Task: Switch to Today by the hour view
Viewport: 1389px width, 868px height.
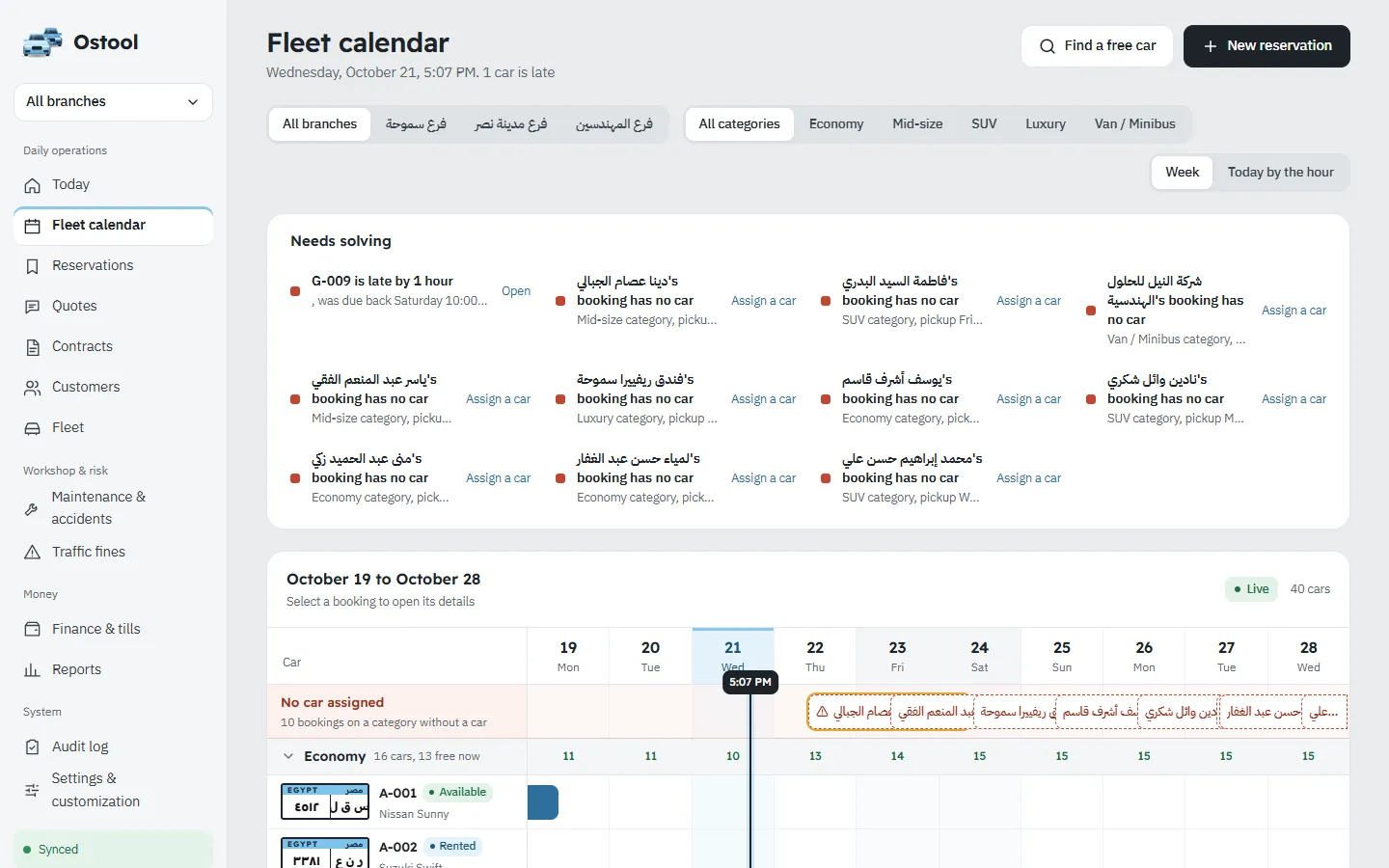Action: point(1280,173)
